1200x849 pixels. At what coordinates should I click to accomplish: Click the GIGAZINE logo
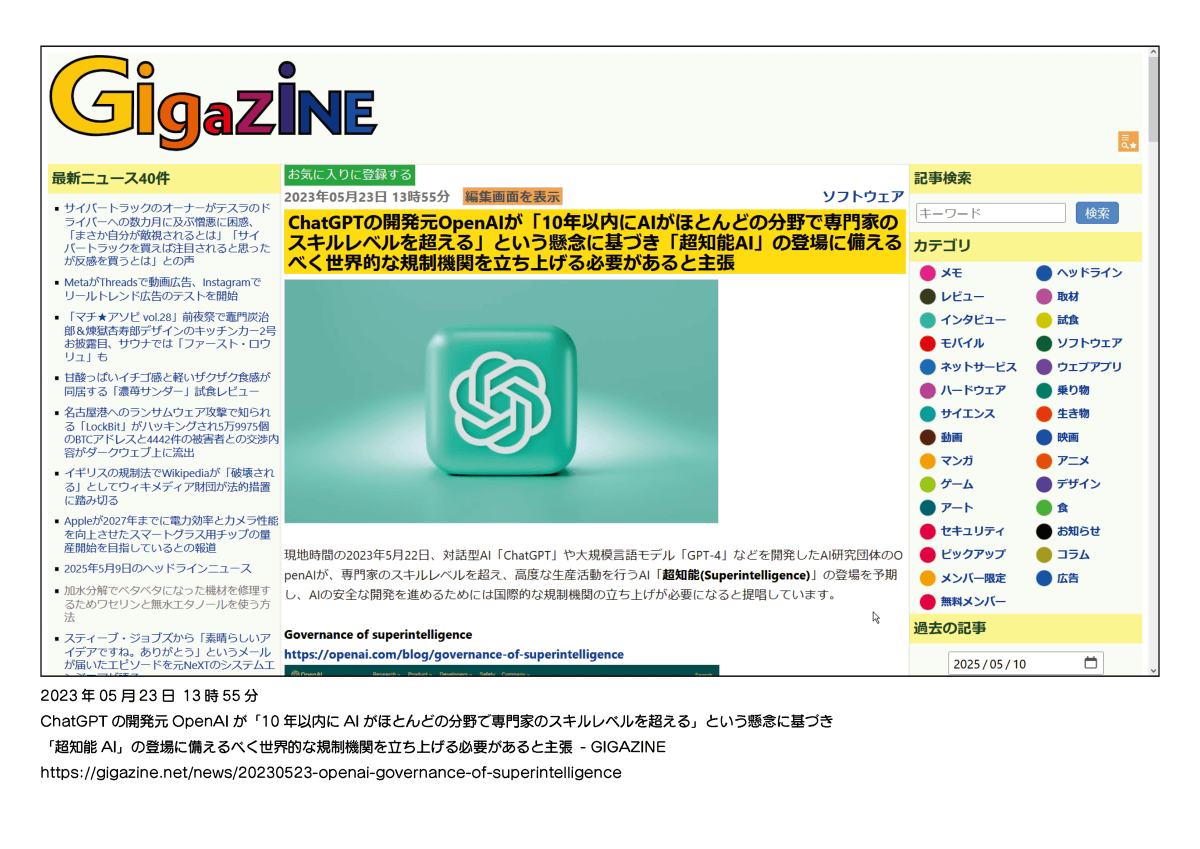click(213, 103)
